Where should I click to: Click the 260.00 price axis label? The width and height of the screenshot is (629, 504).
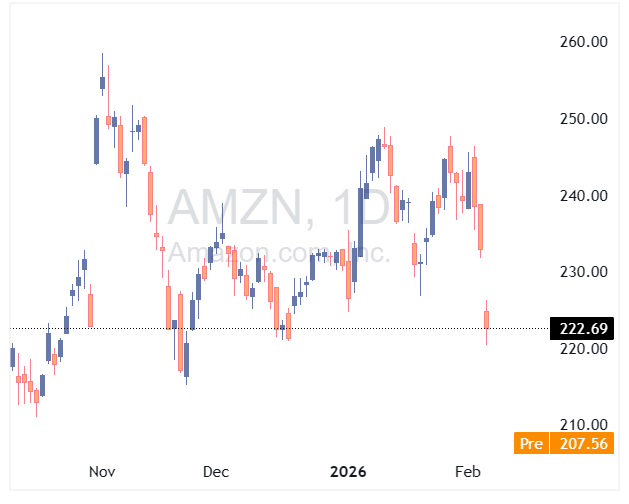583,42
